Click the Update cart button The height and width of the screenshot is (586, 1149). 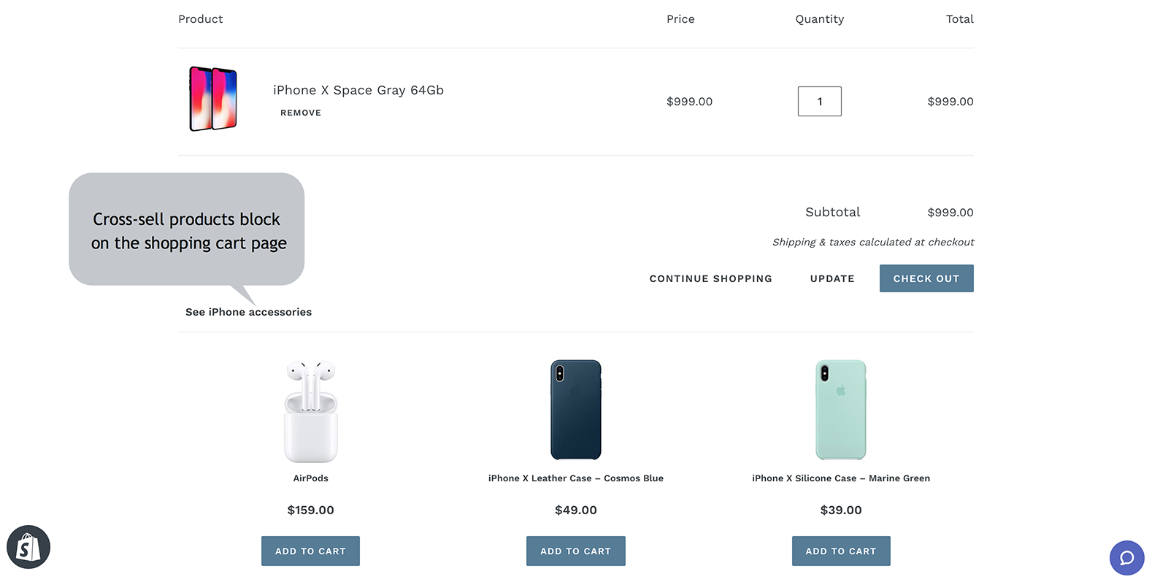832,279
